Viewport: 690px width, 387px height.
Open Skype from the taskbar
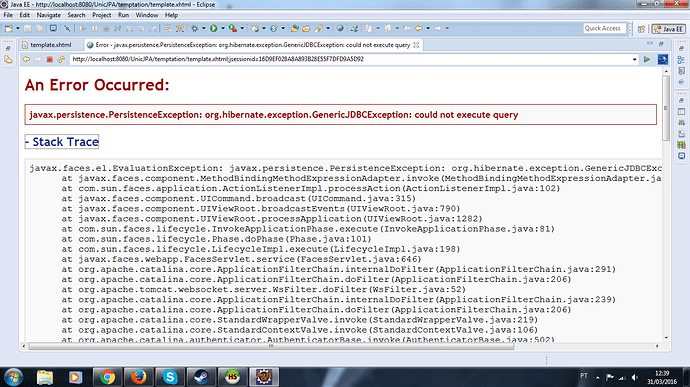[170, 377]
